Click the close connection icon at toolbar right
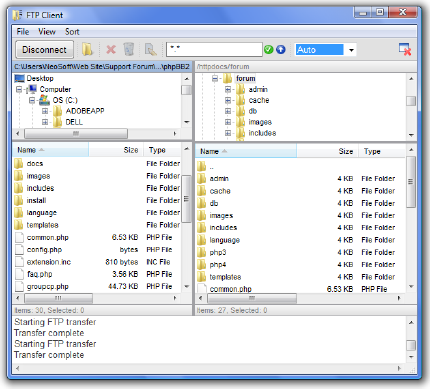Screen dimensions: 430x389 [x=405, y=49]
